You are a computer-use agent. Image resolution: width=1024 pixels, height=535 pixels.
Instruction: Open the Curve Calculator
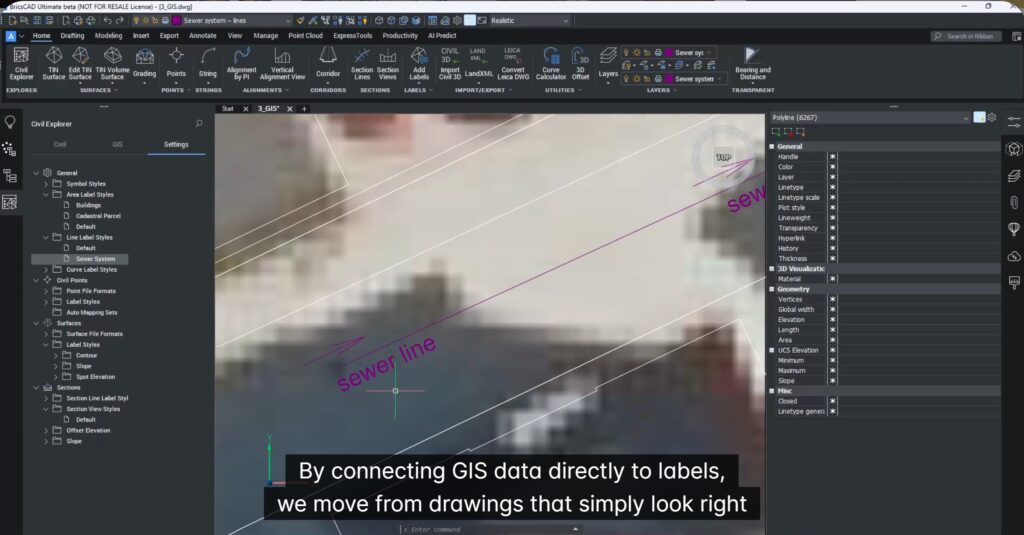(551, 63)
